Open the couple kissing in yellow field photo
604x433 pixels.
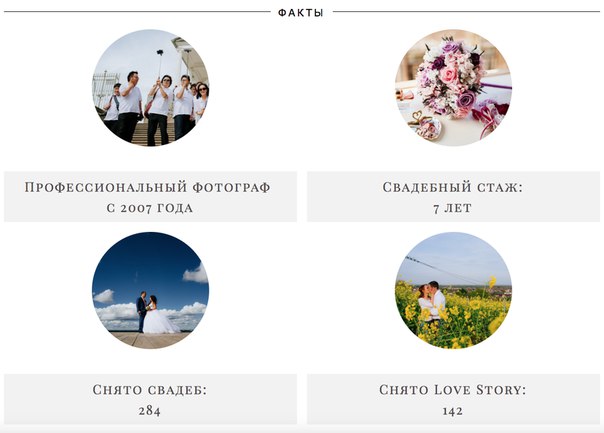pos(453,290)
